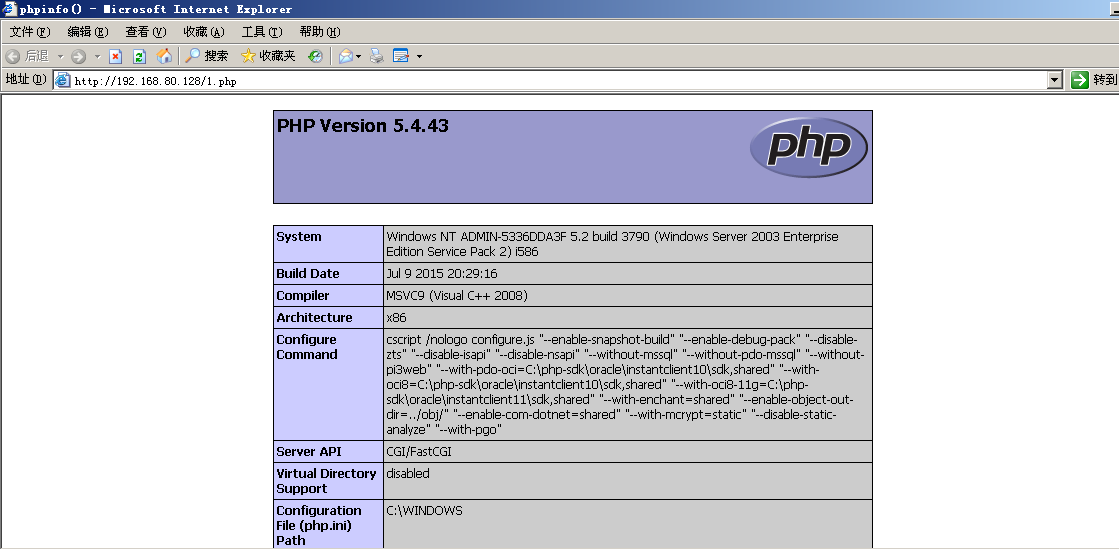The height and width of the screenshot is (549, 1119).
Task: Go to the Home page icon
Action: click(x=164, y=56)
